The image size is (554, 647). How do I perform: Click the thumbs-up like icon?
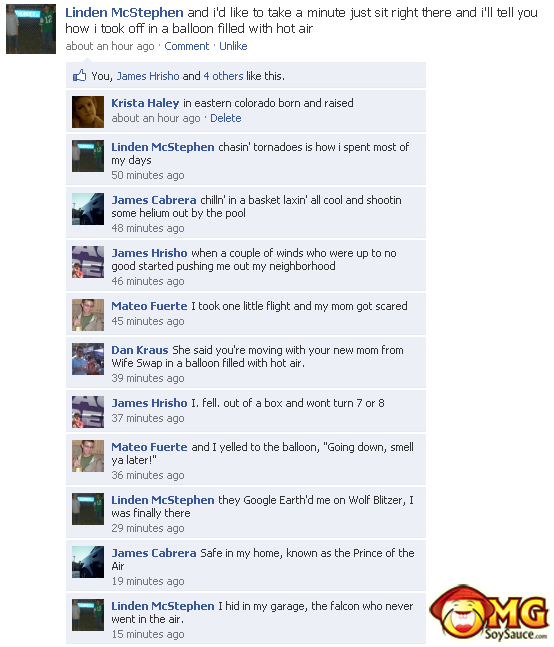coord(80,76)
